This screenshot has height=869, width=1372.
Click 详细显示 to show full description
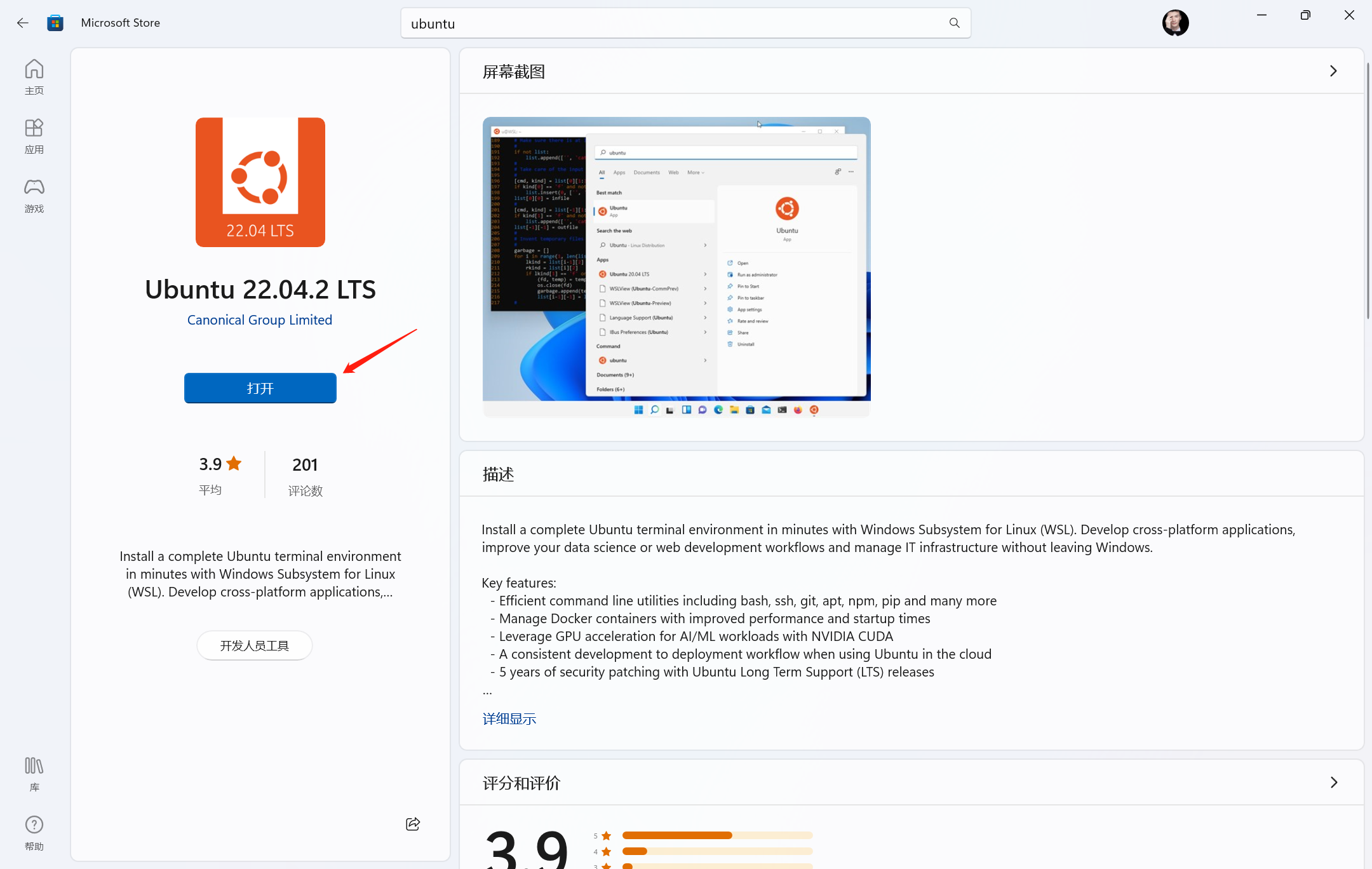tap(509, 718)
